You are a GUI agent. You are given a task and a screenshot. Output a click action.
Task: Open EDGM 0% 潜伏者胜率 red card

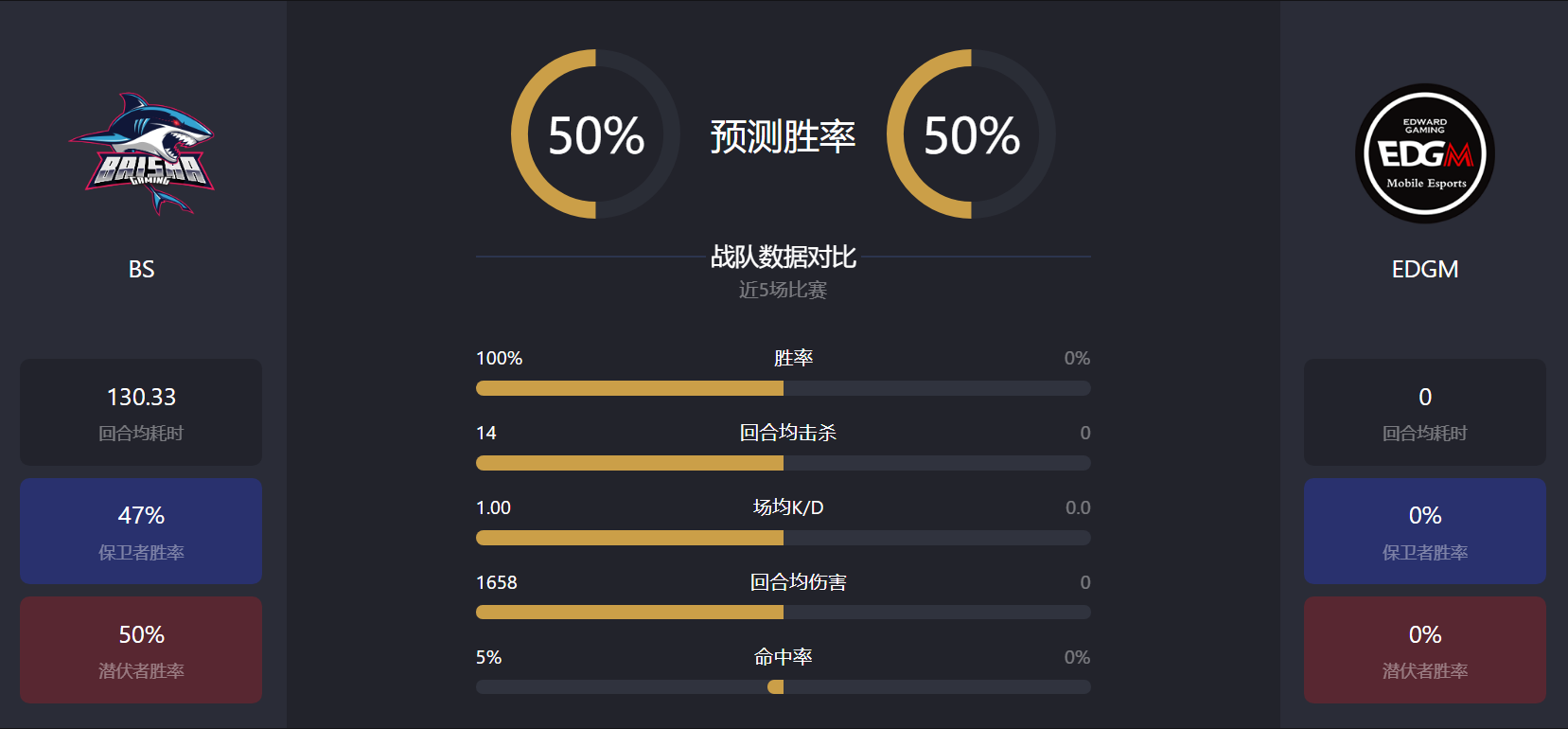[1425, 649]
